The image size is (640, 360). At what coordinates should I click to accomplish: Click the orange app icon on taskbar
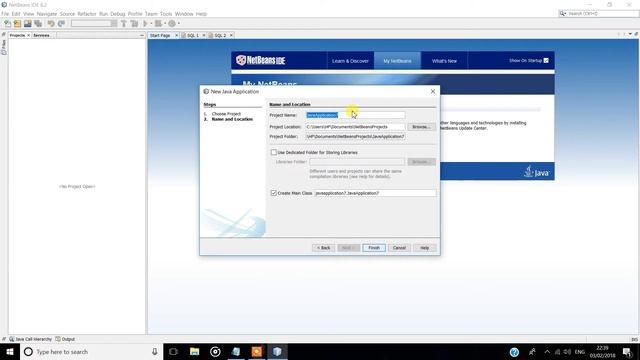tap(257, 351)
